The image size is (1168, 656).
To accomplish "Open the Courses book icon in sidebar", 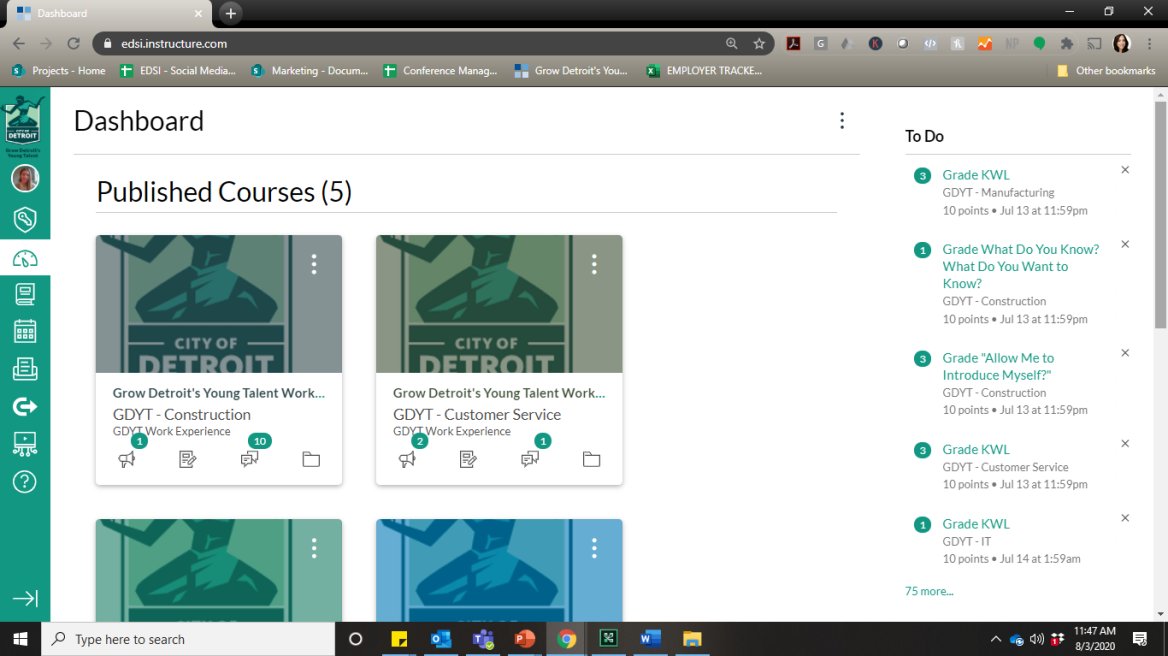I will click(x=25, y=294).
